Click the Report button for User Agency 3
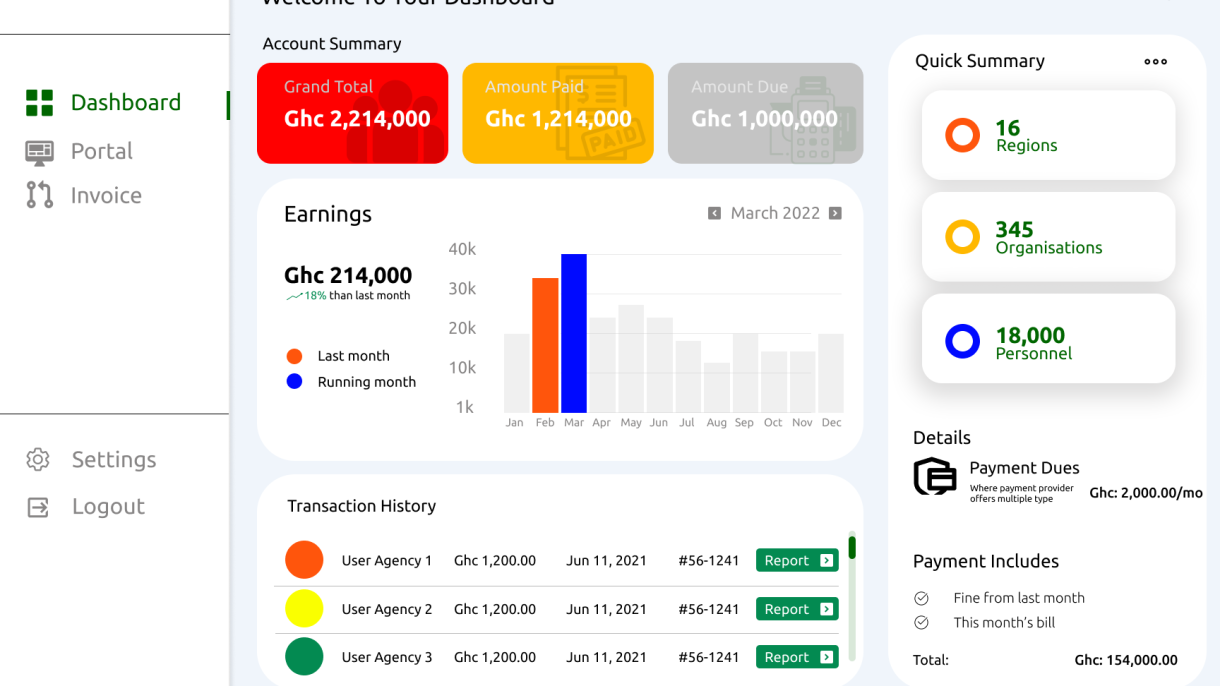This screenshot has height=686, width=1220. click(x=797, y=657)
